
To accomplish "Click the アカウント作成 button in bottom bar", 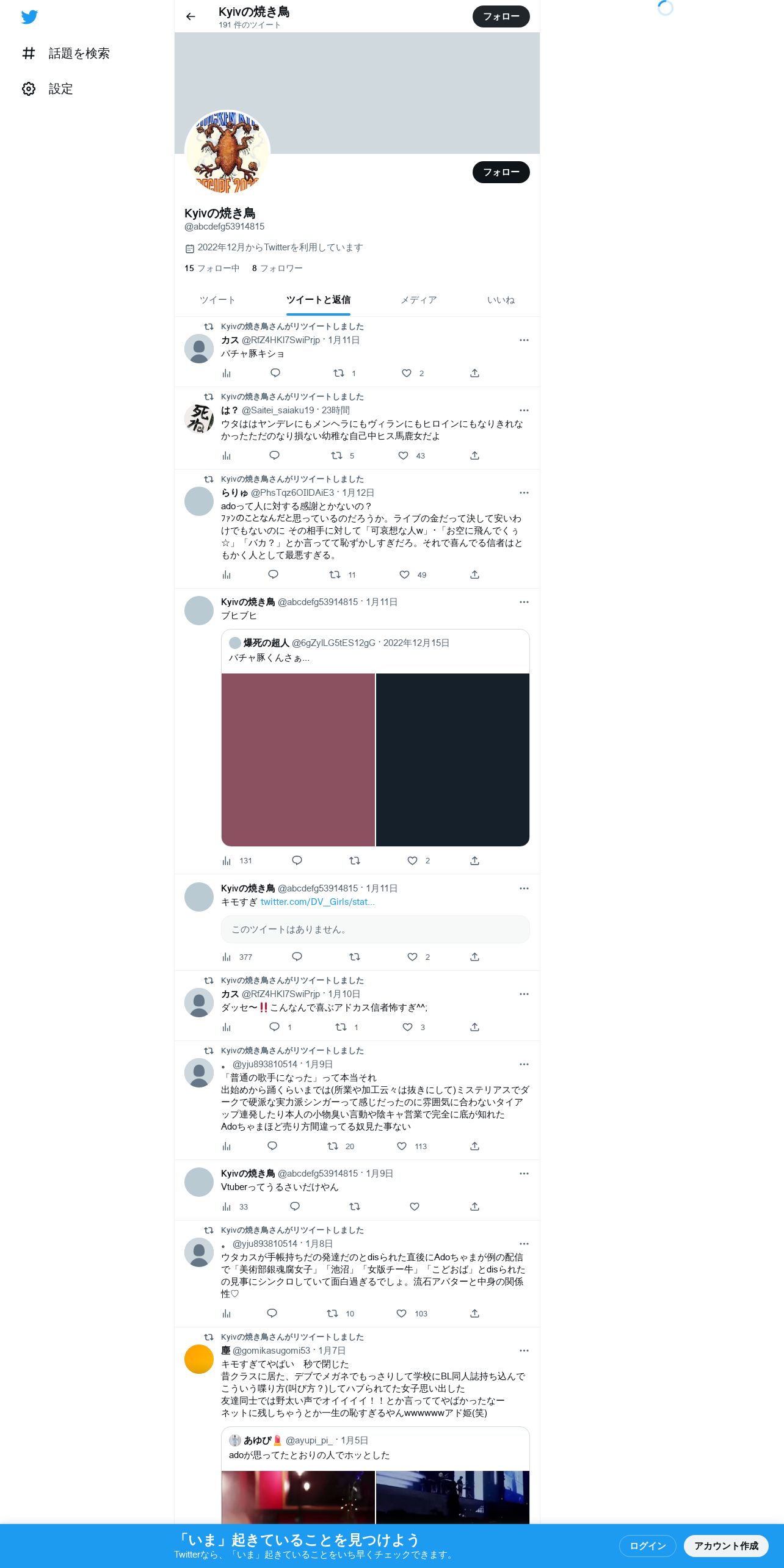I will 726,1545.
